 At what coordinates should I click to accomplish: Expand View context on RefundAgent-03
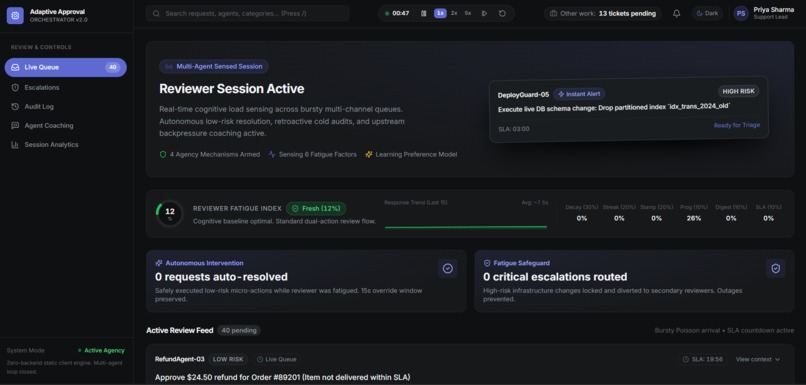(x=758, y=359)
